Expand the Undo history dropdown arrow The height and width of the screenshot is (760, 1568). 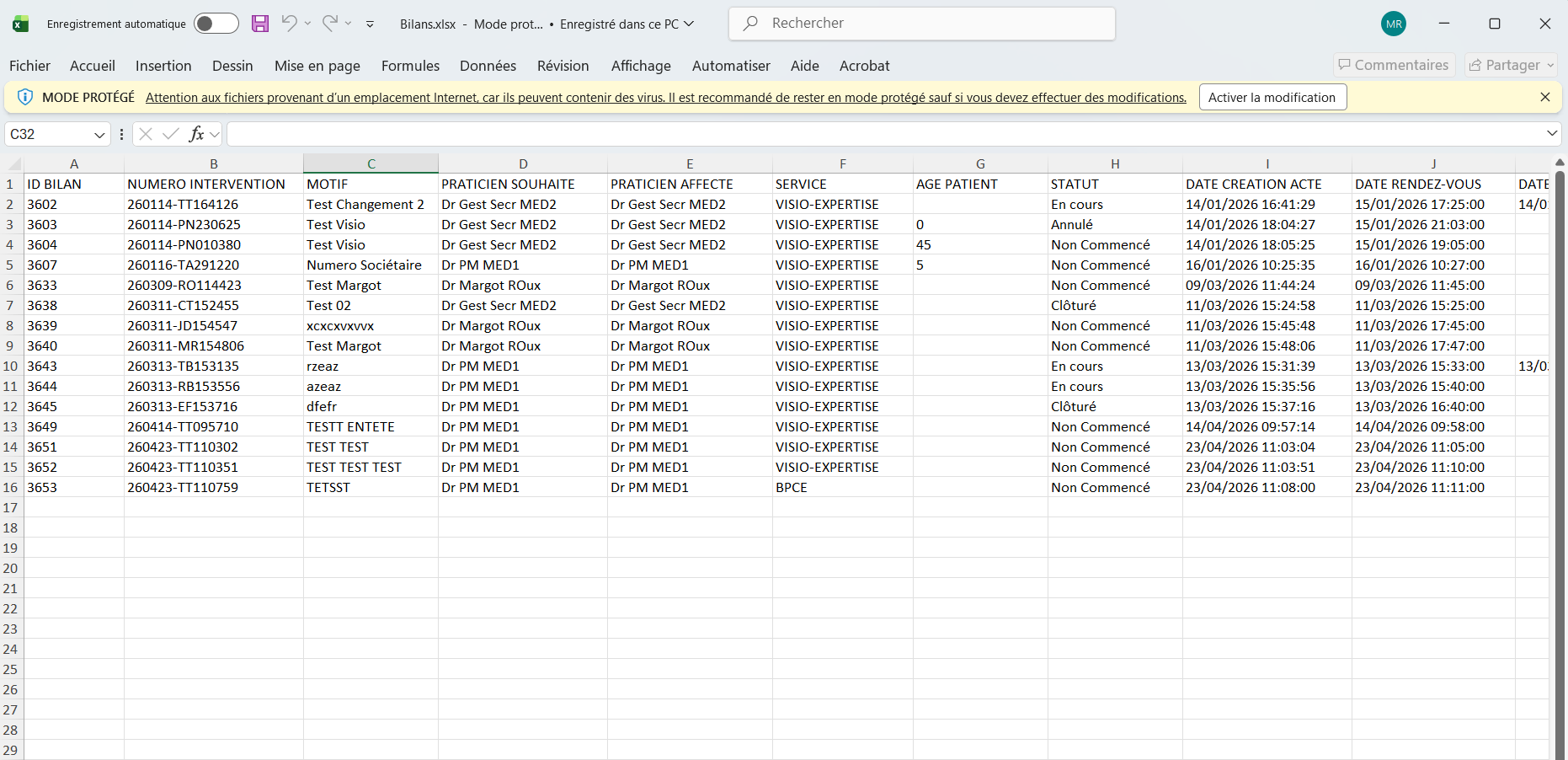(307, 24)
